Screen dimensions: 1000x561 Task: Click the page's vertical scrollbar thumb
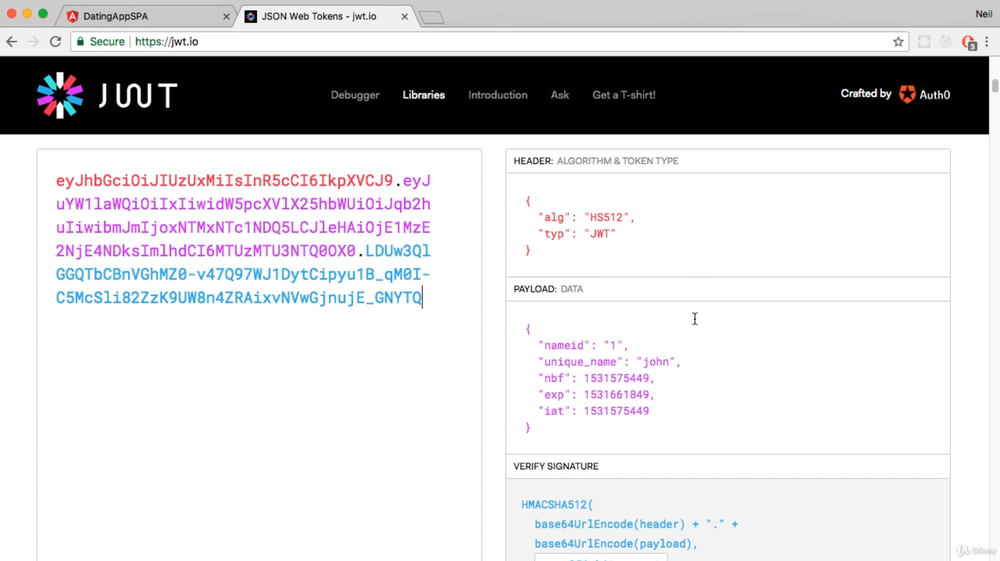tap(995, 86)
